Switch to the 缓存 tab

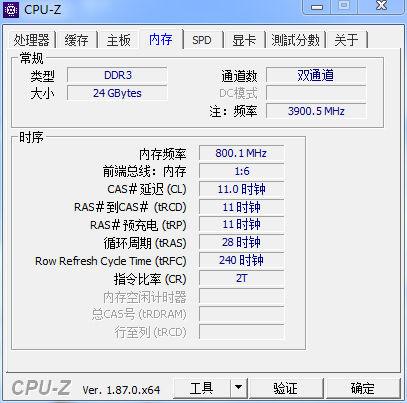(x=76, y=40)
